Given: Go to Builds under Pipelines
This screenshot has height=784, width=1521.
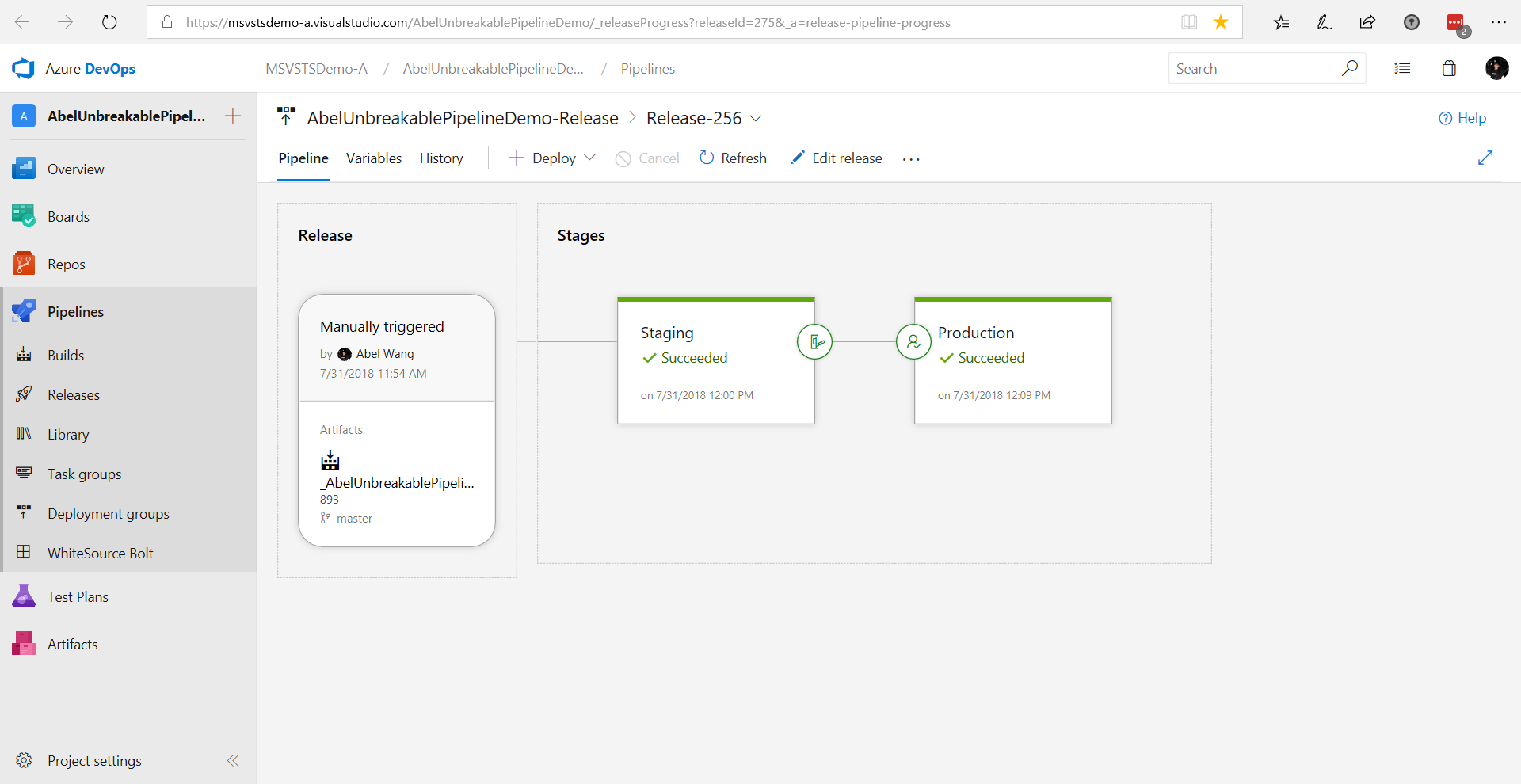Looking at the screenshot, I should point(128,355).
